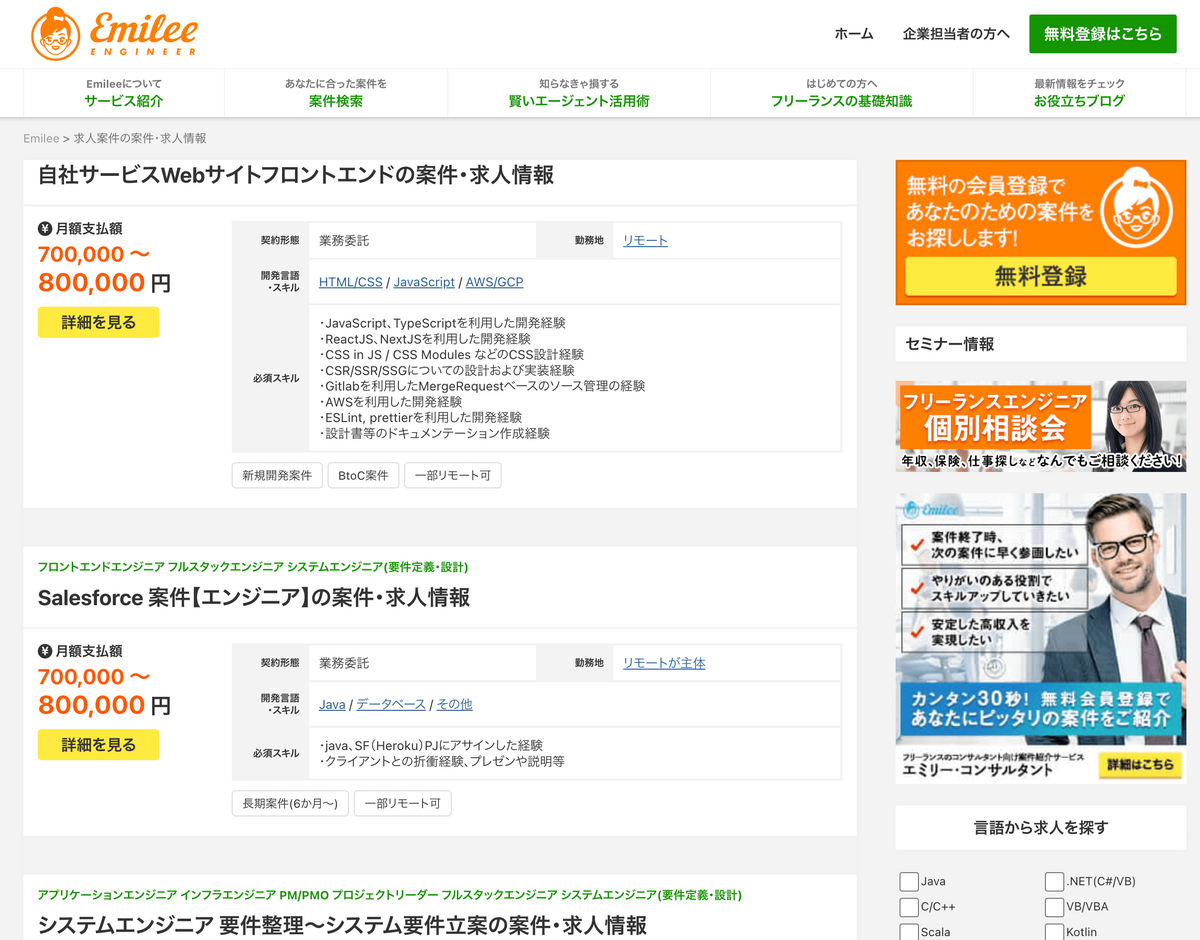The height and width of the screenshot is (940, 1200).
Task: Click the JavaScript skill link
Action: click(x=424, y=282)
